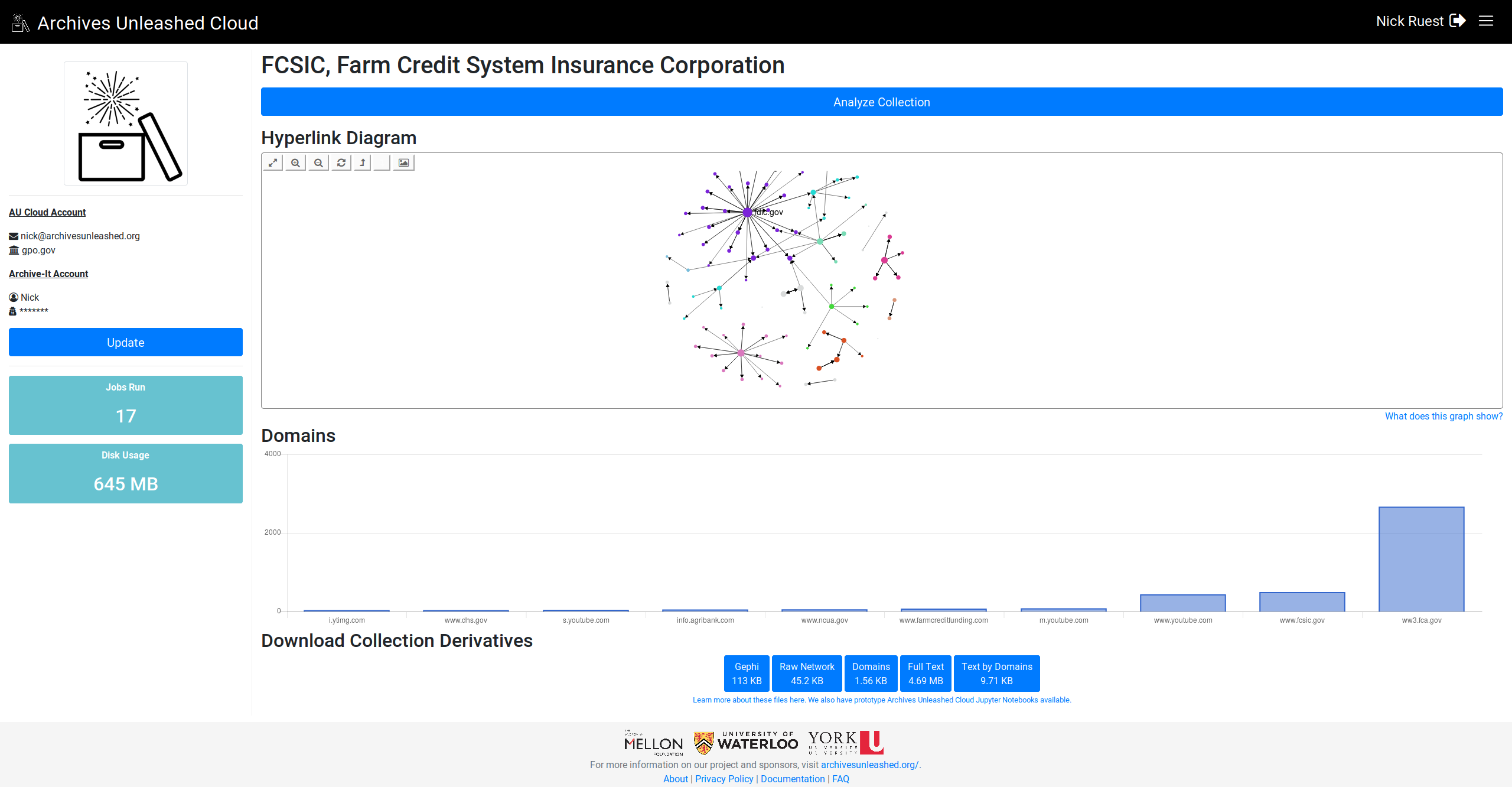Image resolution: width=1512 pixels, height=787 pixels.
Task: Click the info.agribank.com axis label
Action: pyautogui.click(x=705, y=620)
